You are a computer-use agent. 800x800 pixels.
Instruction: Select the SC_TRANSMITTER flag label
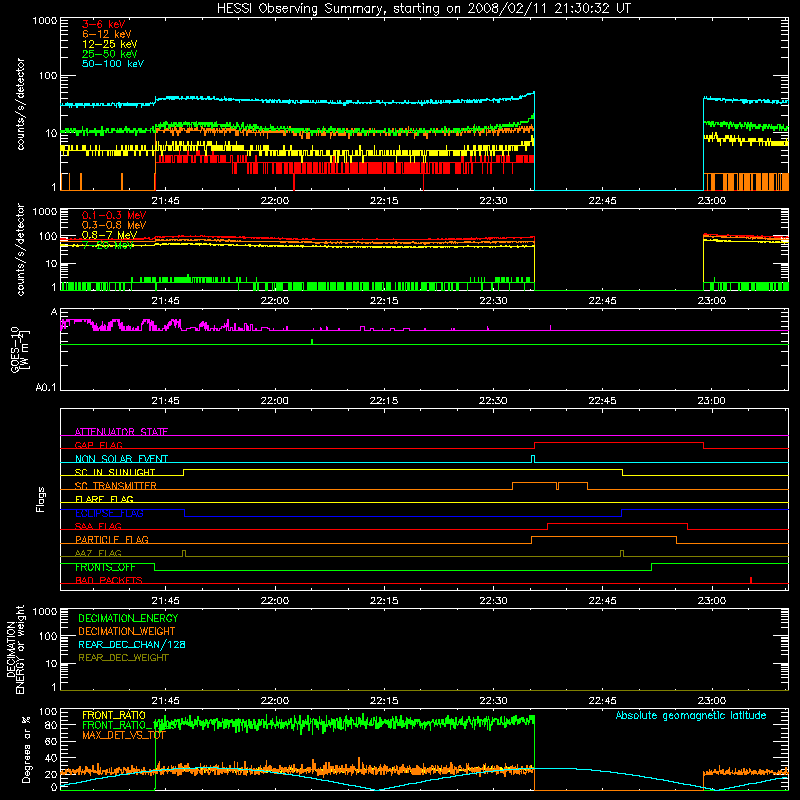pyautogui.click(x=116, y=486)
